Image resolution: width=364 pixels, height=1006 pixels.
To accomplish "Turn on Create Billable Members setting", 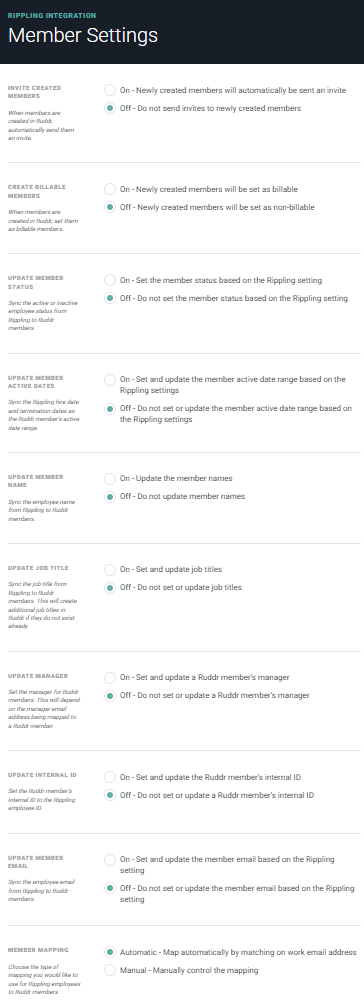I will pyautogui.click(x=110, y=189).
